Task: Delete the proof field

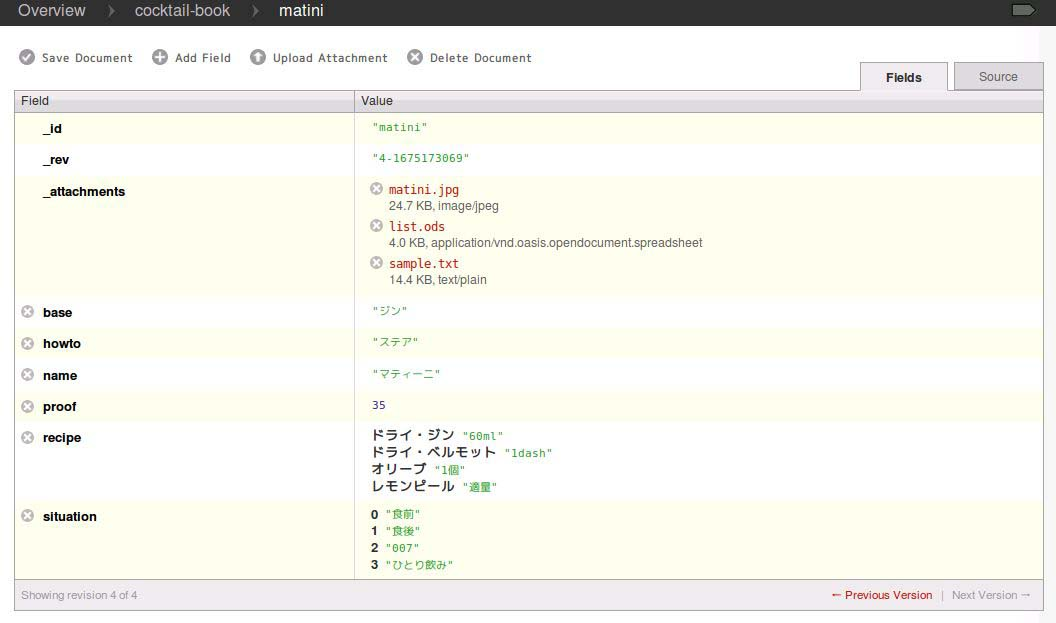Action: pyautogui.click(x=28, y=406)
